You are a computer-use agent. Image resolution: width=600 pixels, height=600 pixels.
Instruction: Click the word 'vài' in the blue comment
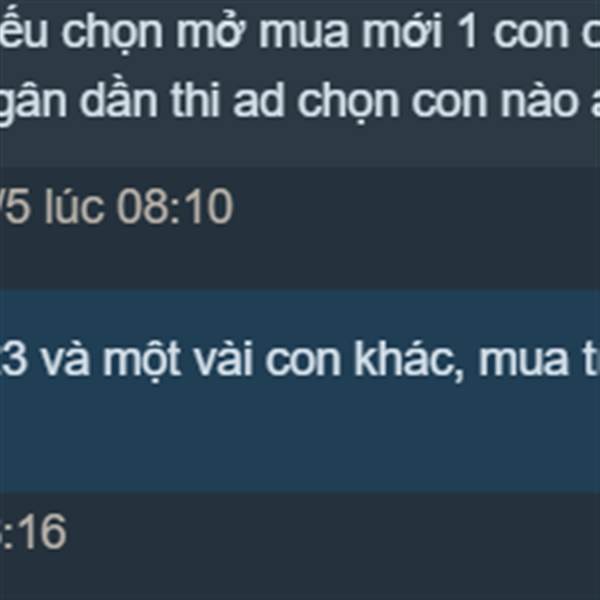[x=224, y=359]
